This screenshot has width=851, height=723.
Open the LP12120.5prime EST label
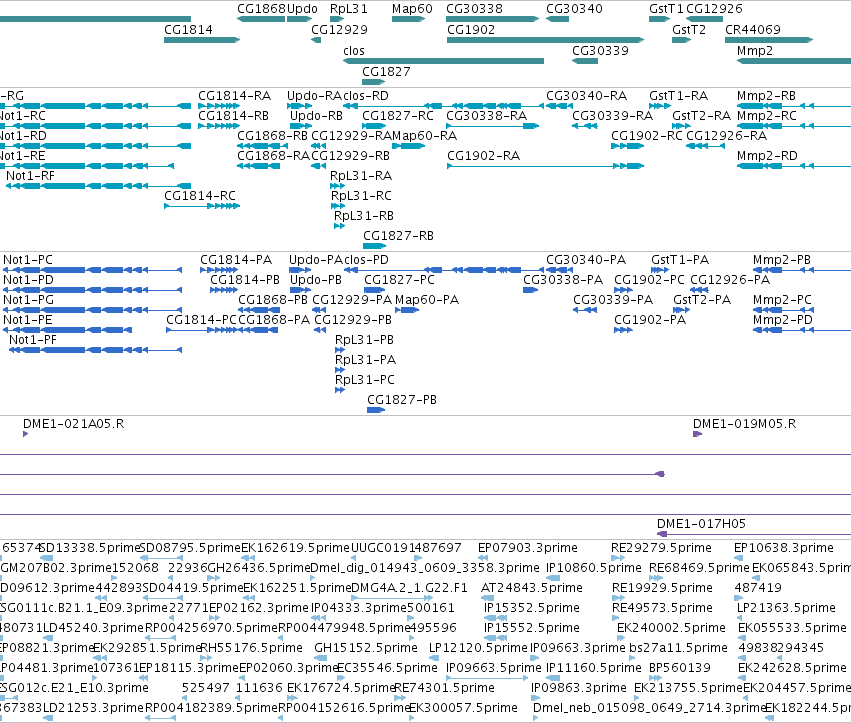point(478,648)
